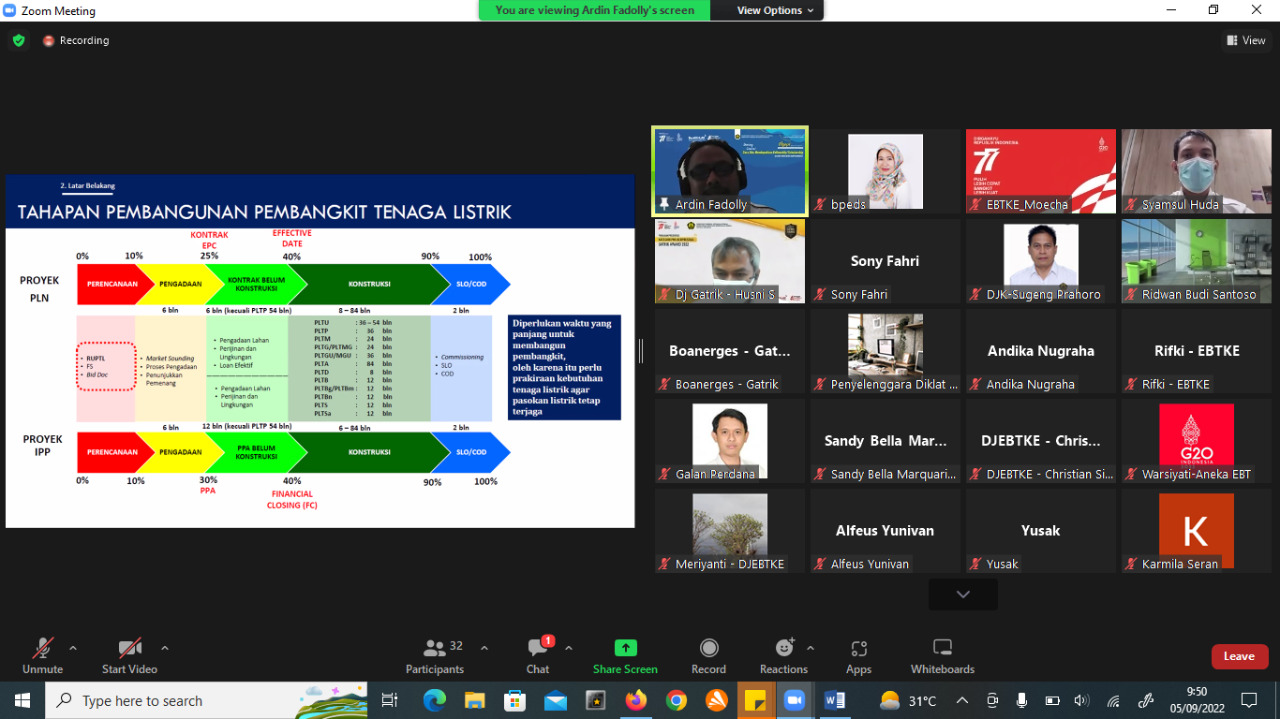Viewport: 1280px width, 719px height.
Task: Start recording with Record button
Action: pyautogui.click(x=708, y=656)
